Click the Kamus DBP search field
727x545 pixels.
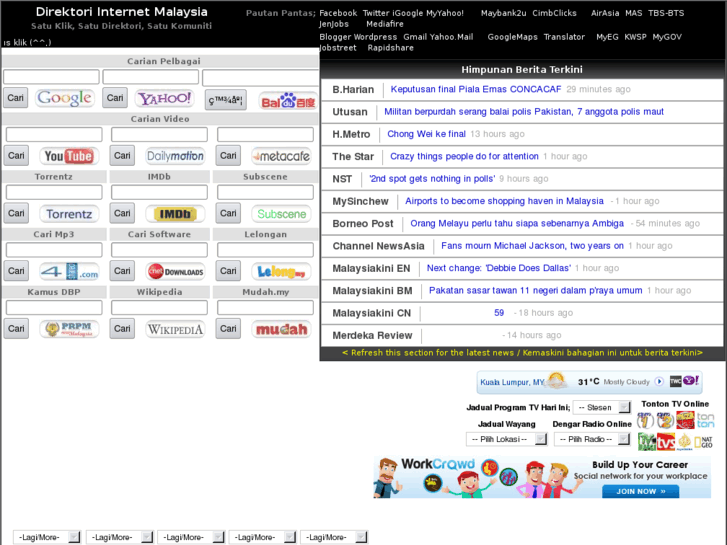[x=54, y=307]
